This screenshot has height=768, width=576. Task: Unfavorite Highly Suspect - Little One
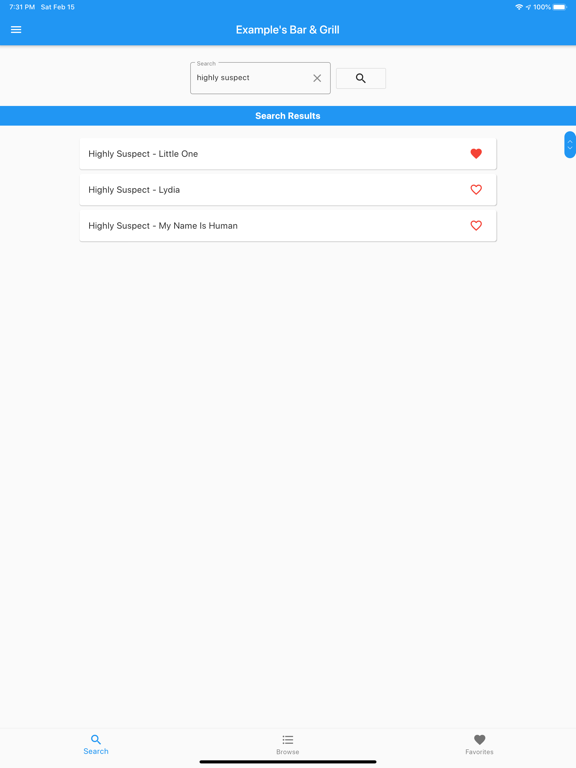pyautogui.click(x=476, y=154)
